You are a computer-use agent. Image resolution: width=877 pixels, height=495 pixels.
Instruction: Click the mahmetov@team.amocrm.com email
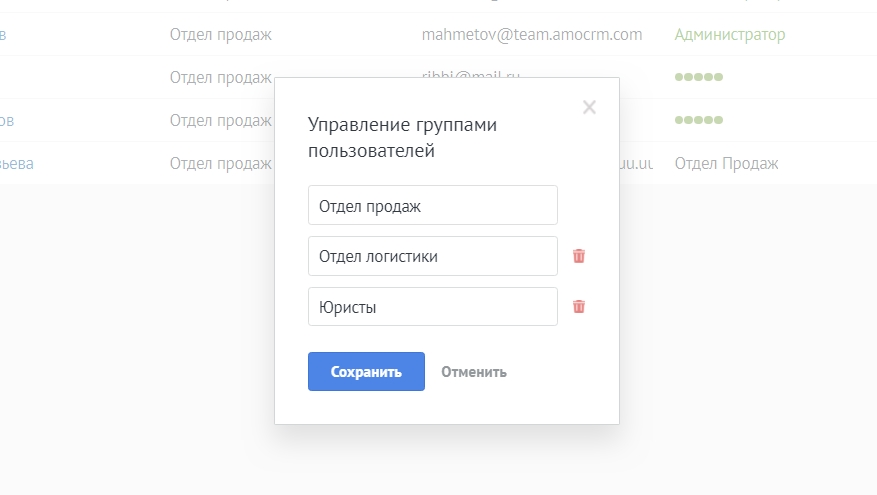point(531,35)
